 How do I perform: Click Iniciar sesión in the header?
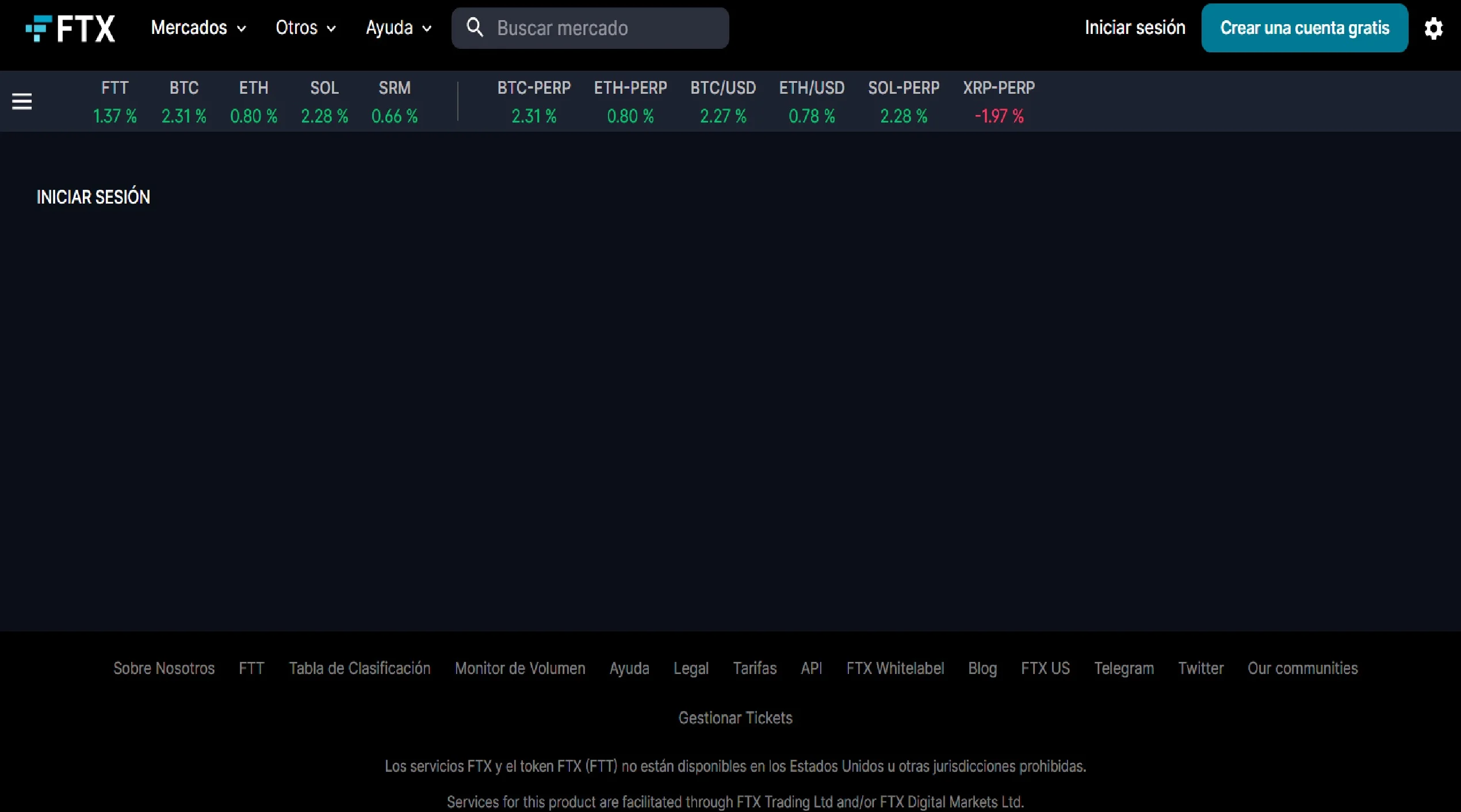click(x=1135, y=28)
